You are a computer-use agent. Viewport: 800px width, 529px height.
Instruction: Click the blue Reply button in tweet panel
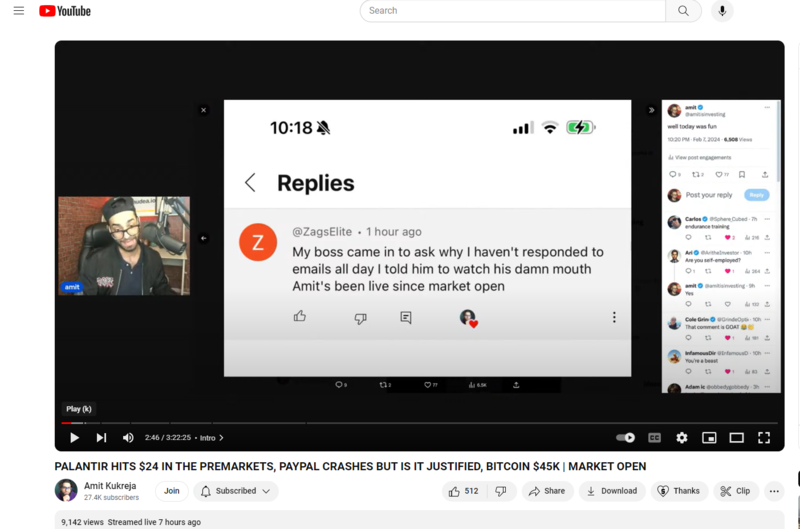pos(757,195)
